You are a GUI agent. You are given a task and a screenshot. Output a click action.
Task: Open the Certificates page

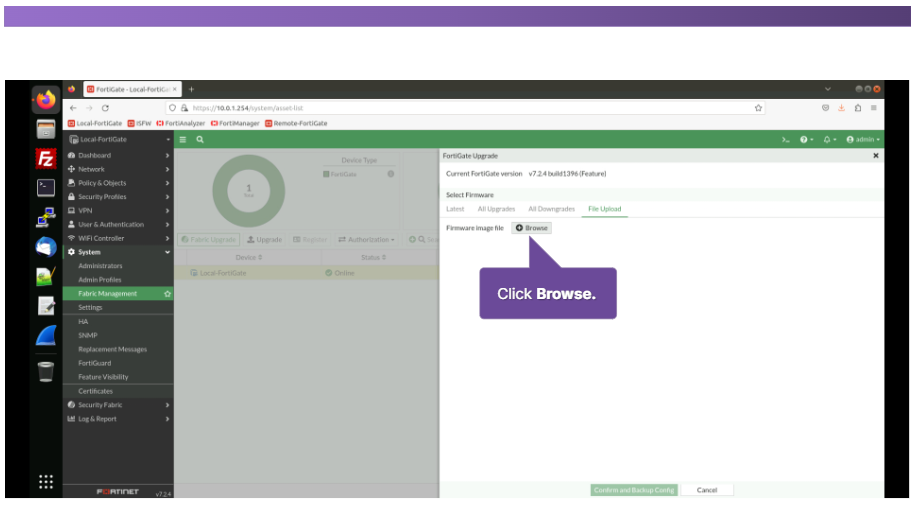[96, 391]
